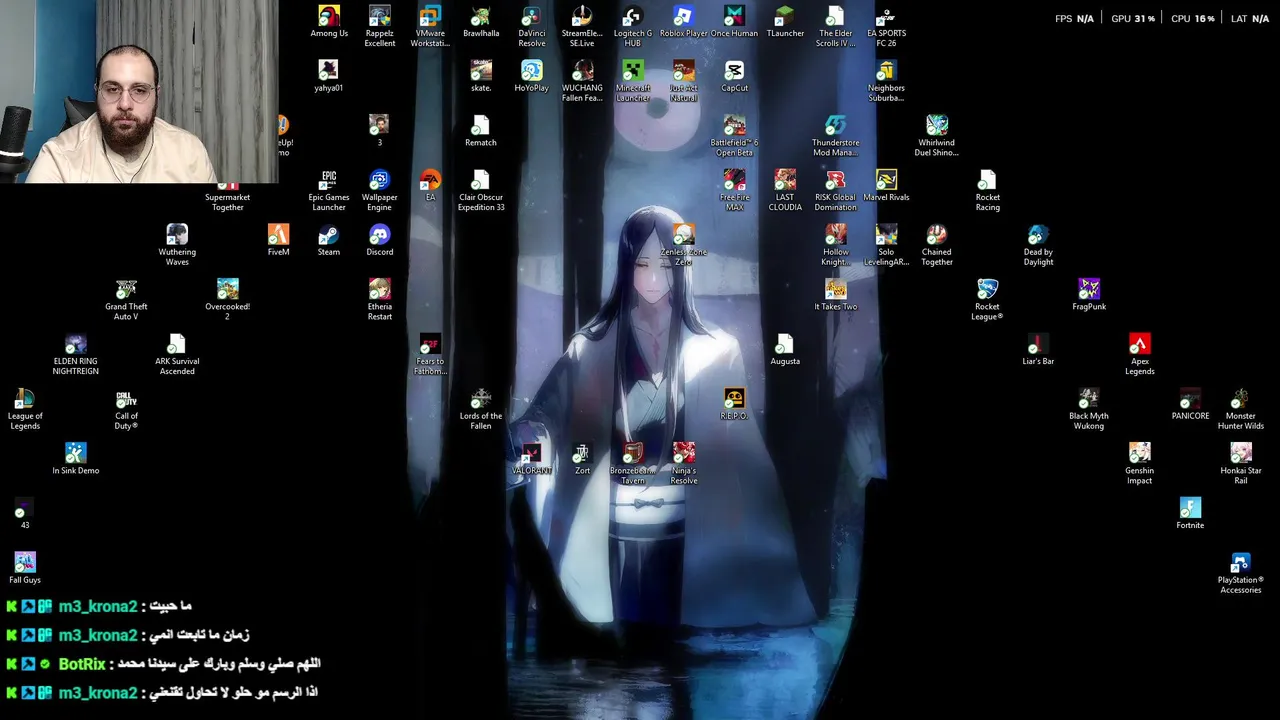Open the Black Myth Wukong shortcut

(x=1089, y=410)
